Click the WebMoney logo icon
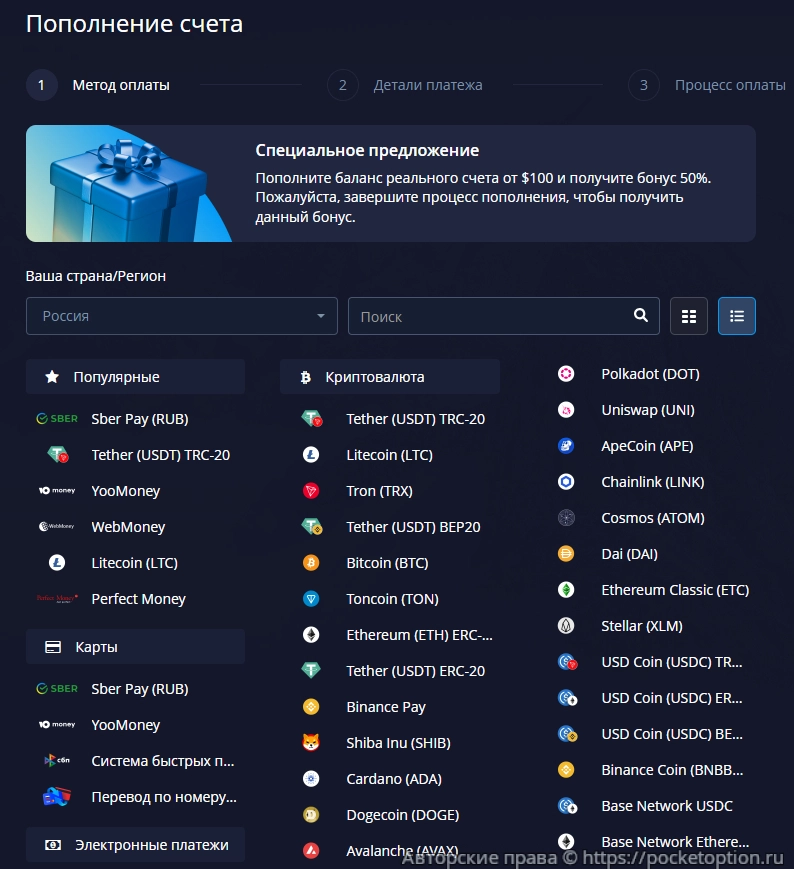 coord(57,526)
